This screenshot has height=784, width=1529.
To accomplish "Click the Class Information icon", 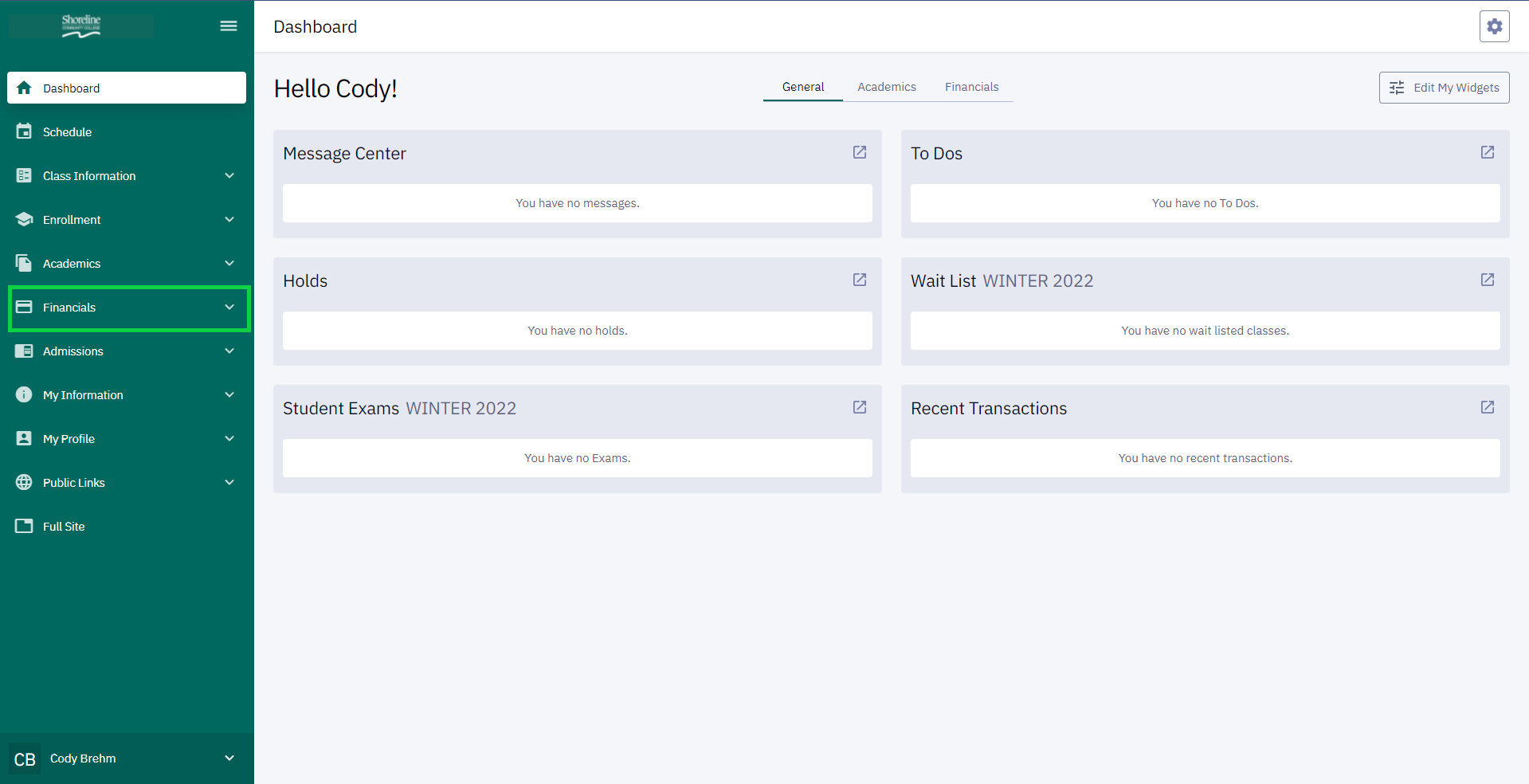I will [24, 175].
